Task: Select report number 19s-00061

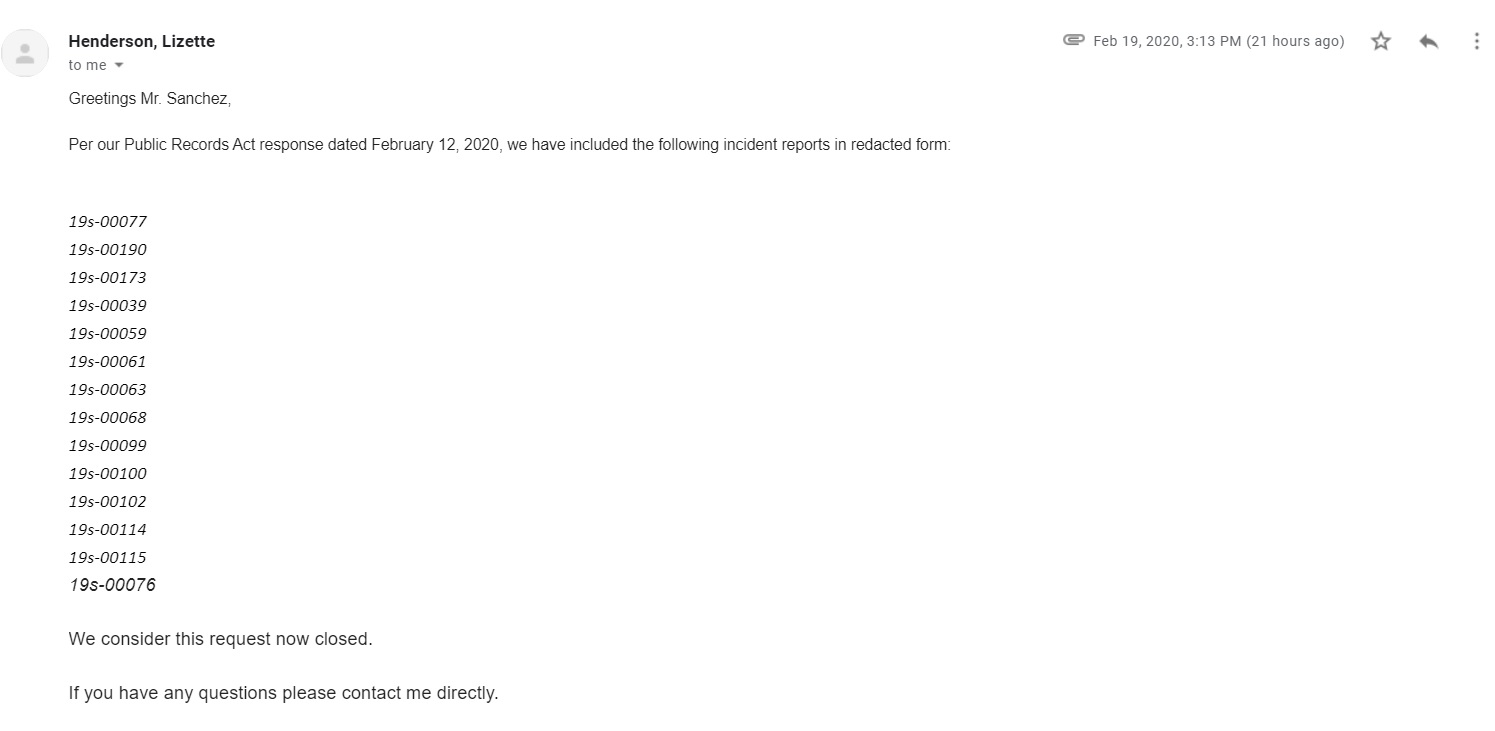Action: pos(108,362)
